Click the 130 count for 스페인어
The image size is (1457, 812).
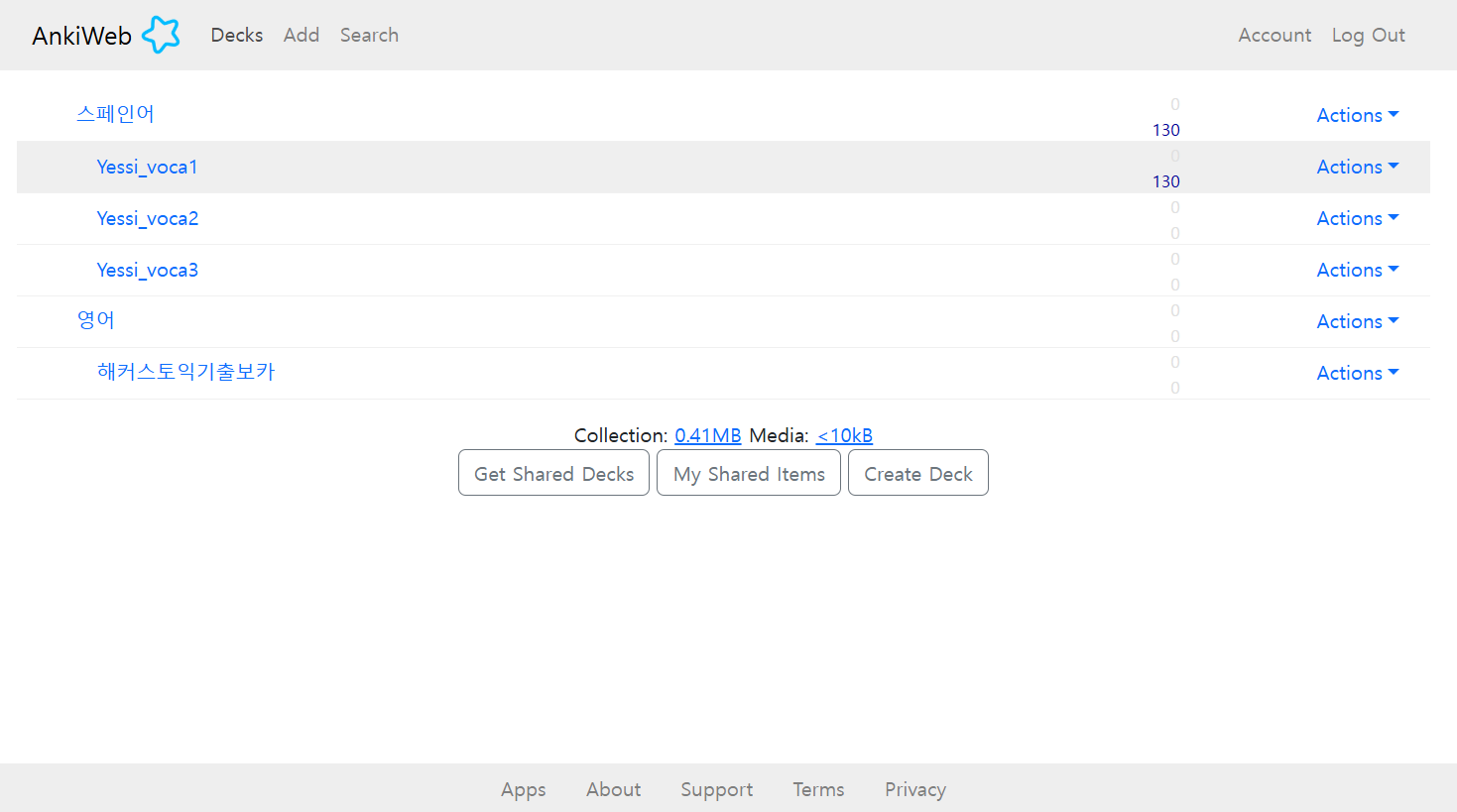pos(1166,130)
